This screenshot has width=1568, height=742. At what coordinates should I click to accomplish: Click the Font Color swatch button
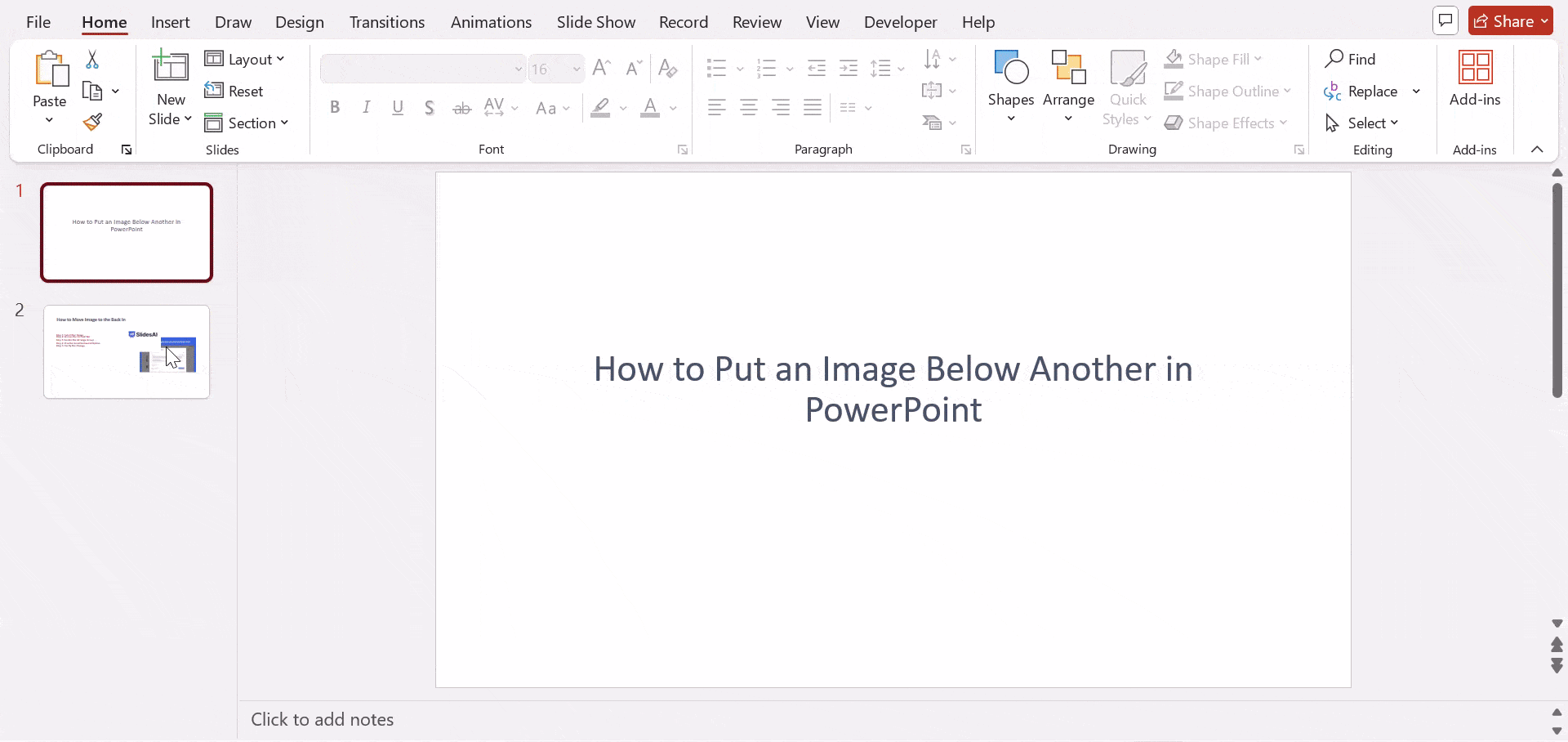(650, 107)
